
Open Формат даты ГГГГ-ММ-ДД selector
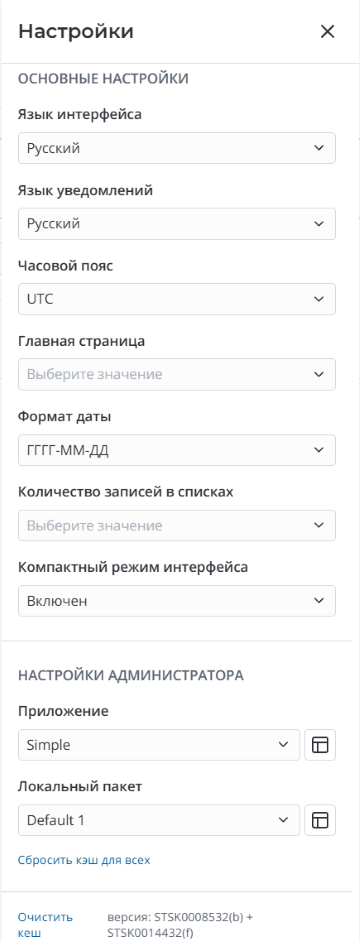pos(177,451)
